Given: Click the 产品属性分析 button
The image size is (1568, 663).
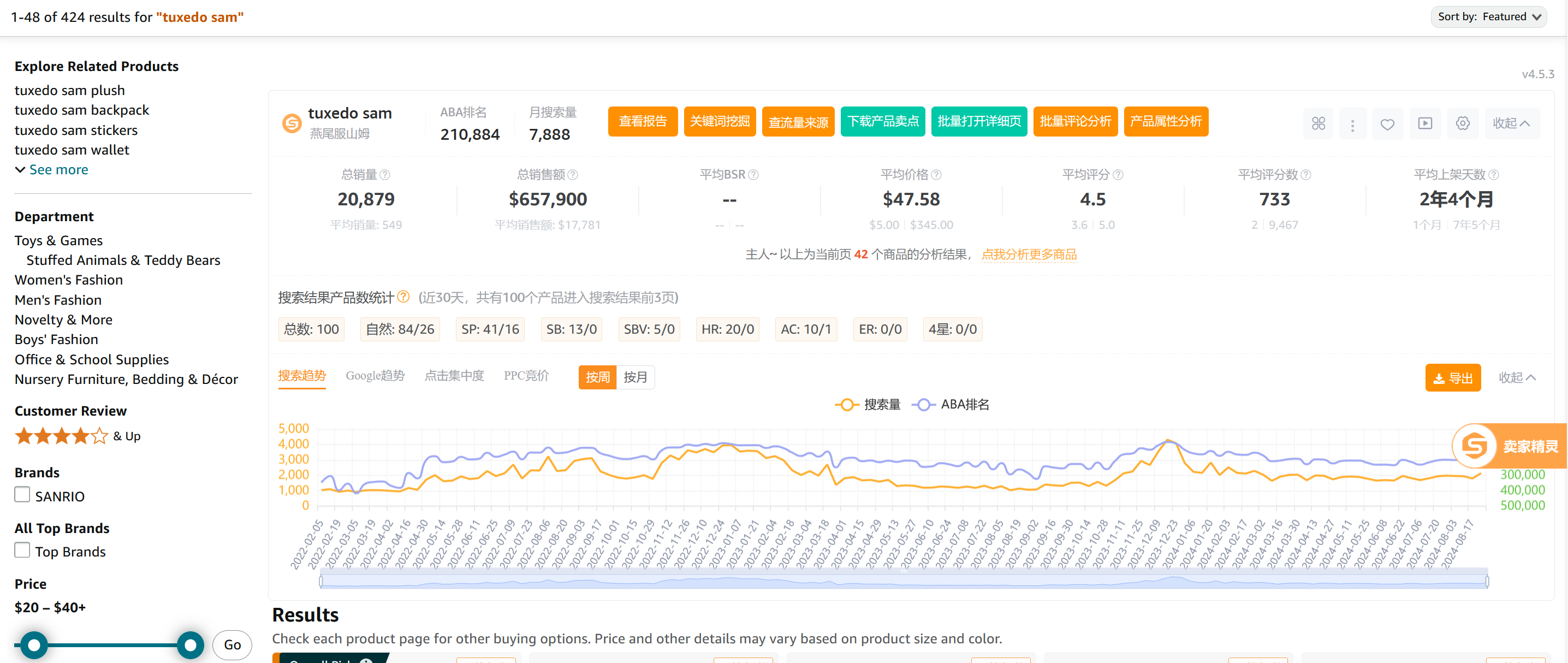Looking at the screenshot, I should tap(1166, 121).
